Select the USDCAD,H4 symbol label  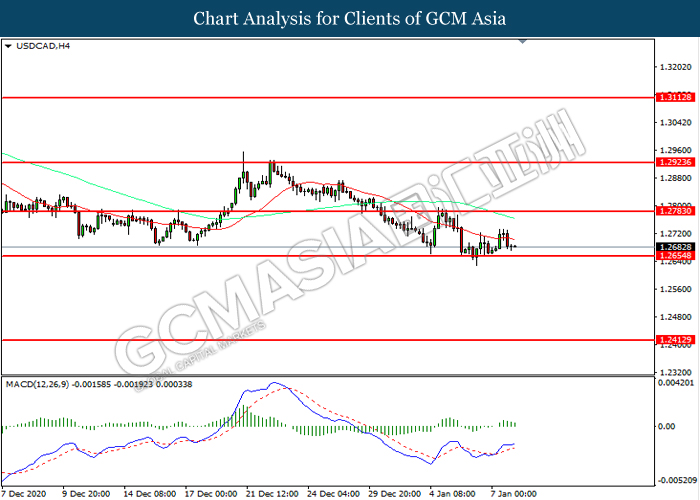tap(36, 46)
